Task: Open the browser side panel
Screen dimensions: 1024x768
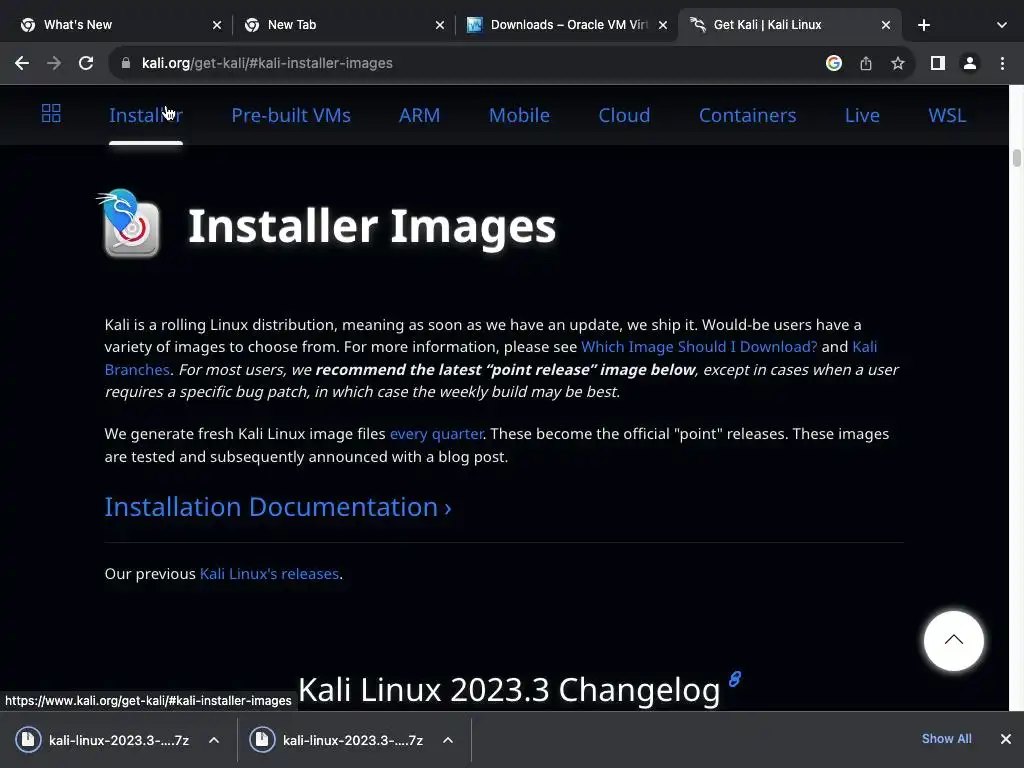Action: click(938, 63)
